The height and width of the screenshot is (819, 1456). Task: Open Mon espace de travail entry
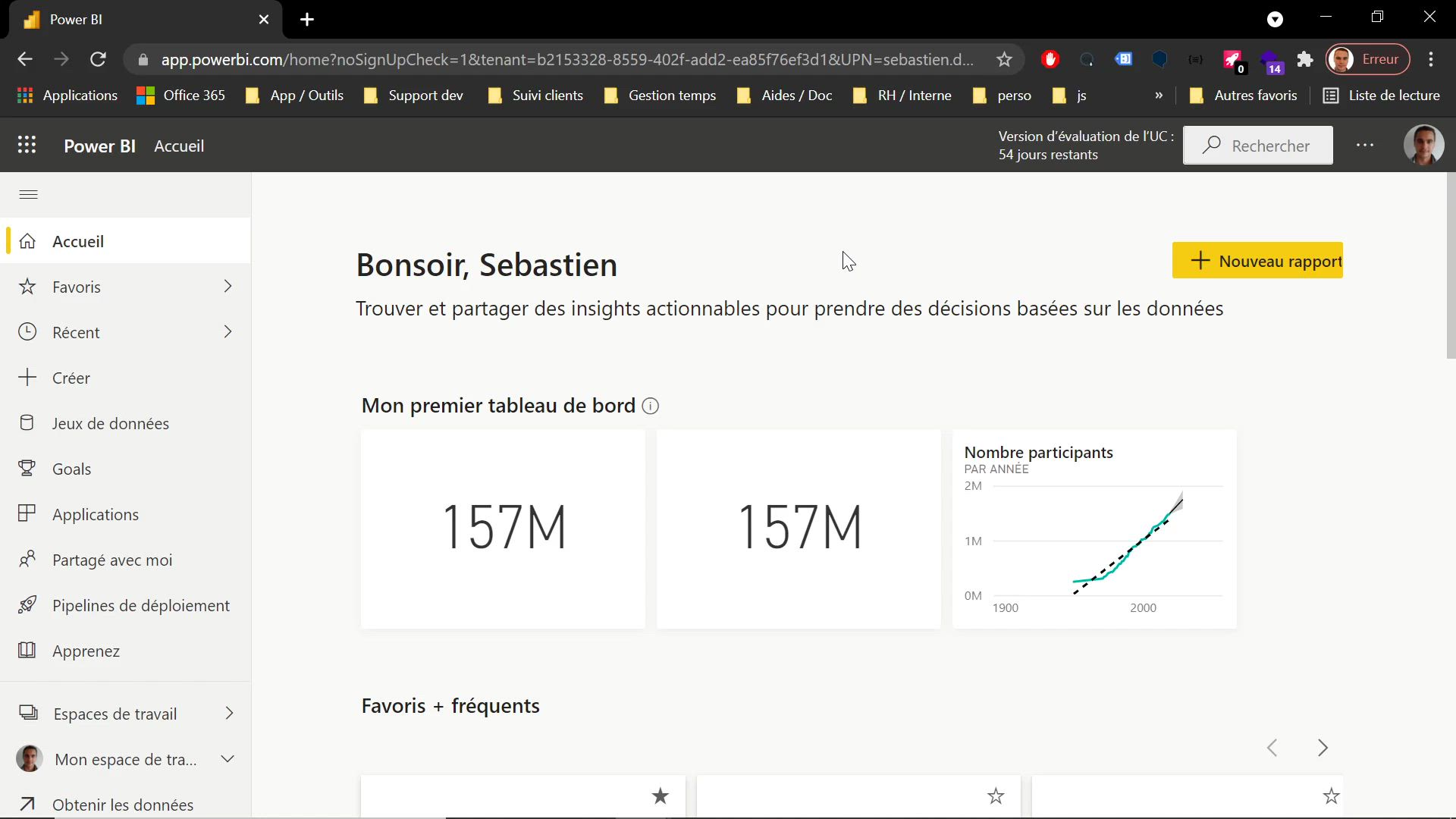(x=126, y=759)
